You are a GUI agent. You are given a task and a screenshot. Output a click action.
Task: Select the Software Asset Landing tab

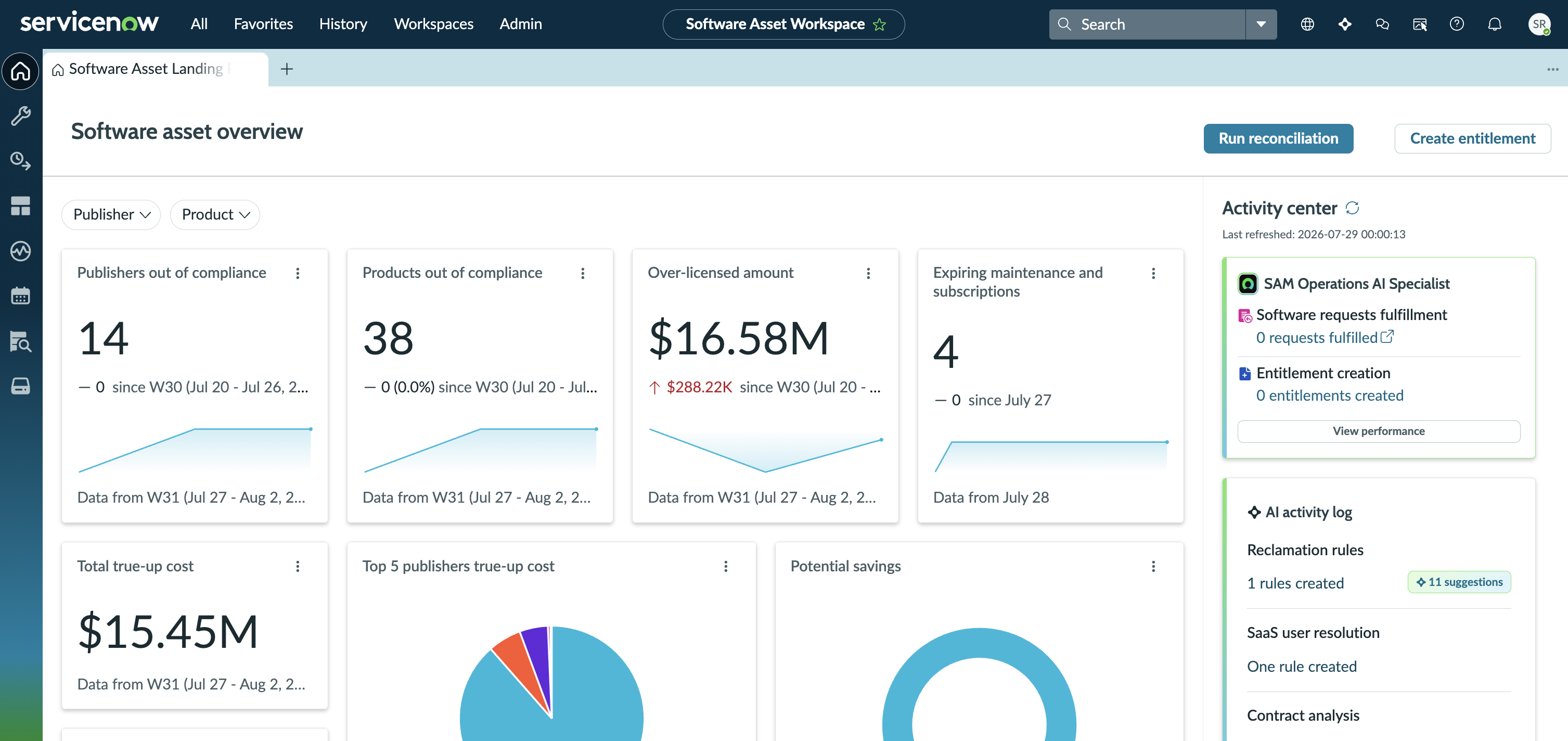pos(155,69)
